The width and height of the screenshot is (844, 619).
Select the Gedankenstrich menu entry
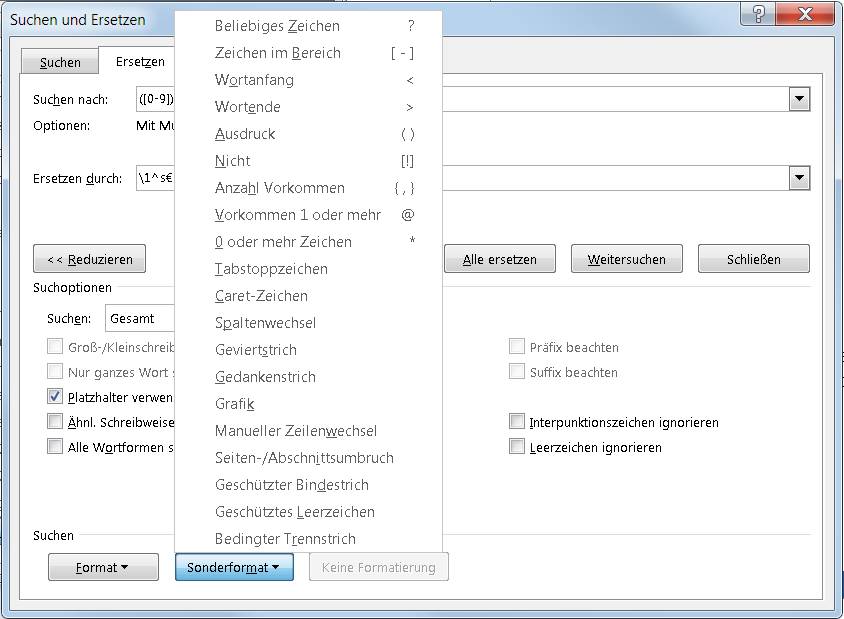[x=265, y=377]
